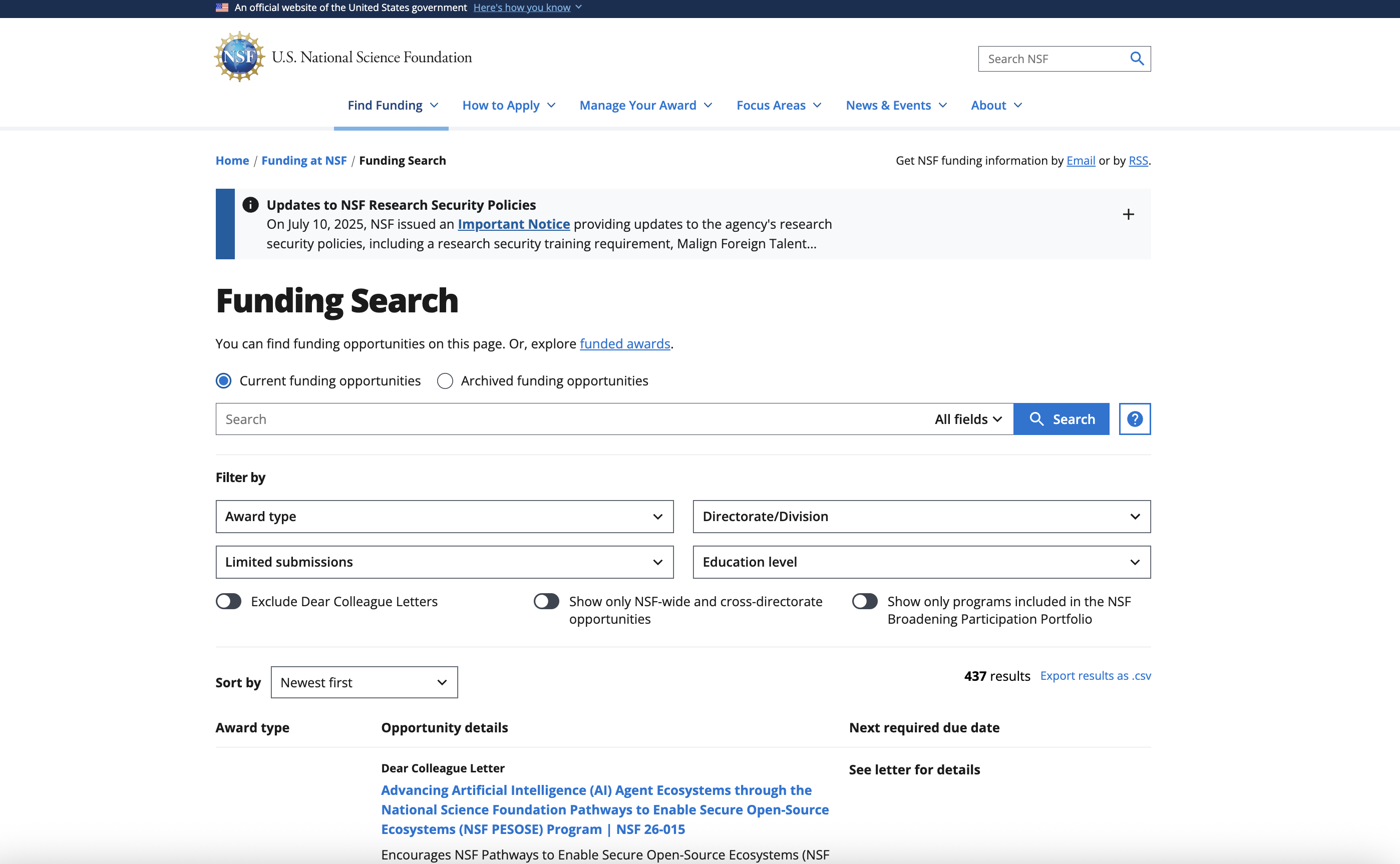1400x864 pixels.
Task: Toggle Broadening Participation Portfolio switch
Action: pos(865,601)
